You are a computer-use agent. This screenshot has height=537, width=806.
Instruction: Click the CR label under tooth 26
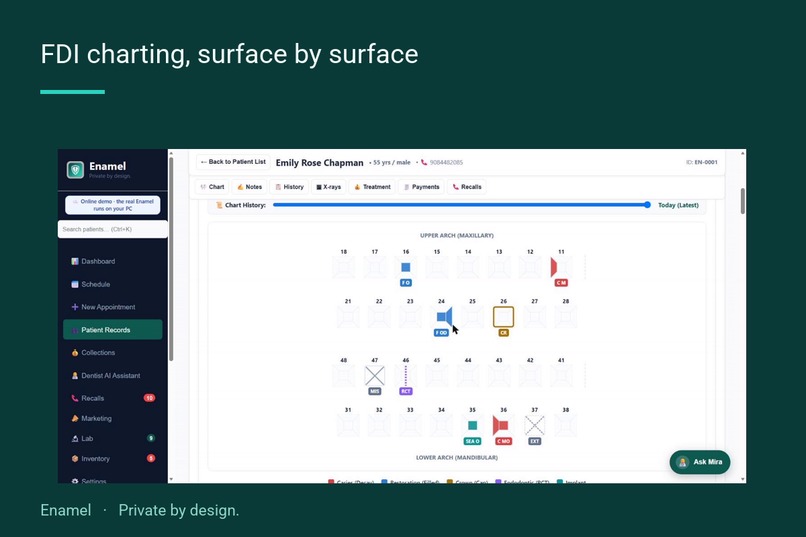(x=503, y=332)
